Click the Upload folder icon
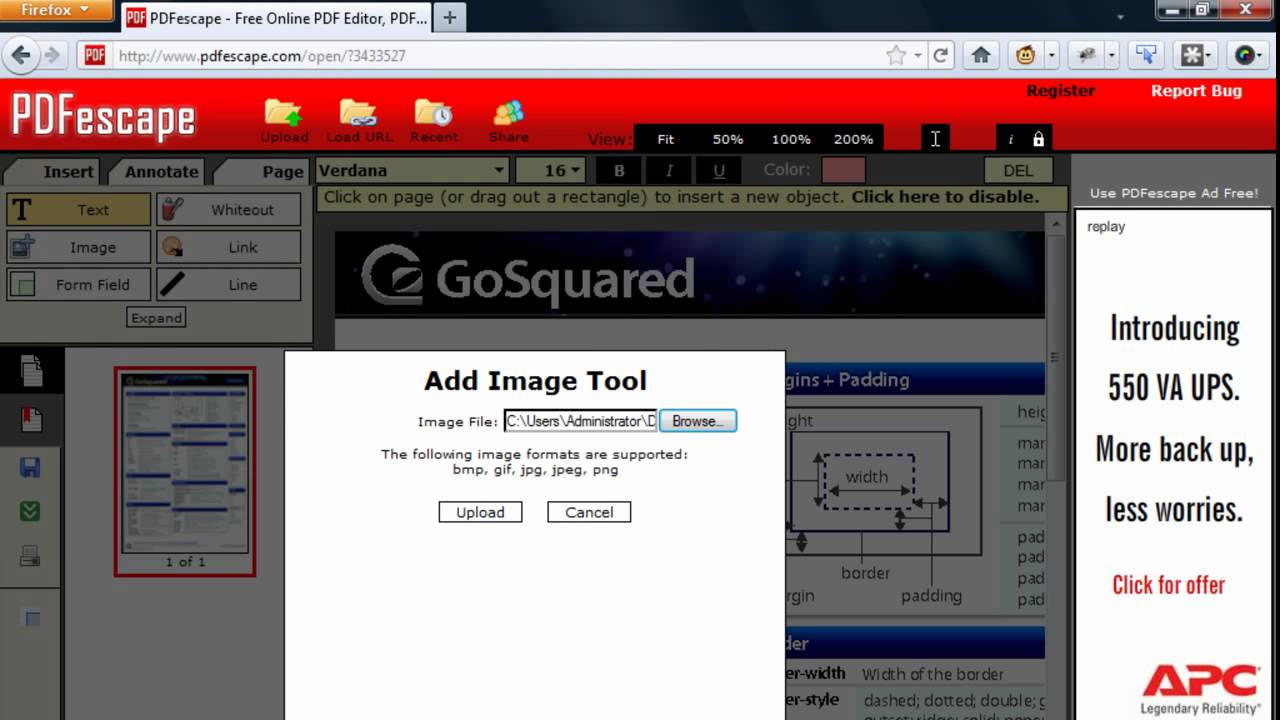Screen dimensions: 1280x720 284,121
